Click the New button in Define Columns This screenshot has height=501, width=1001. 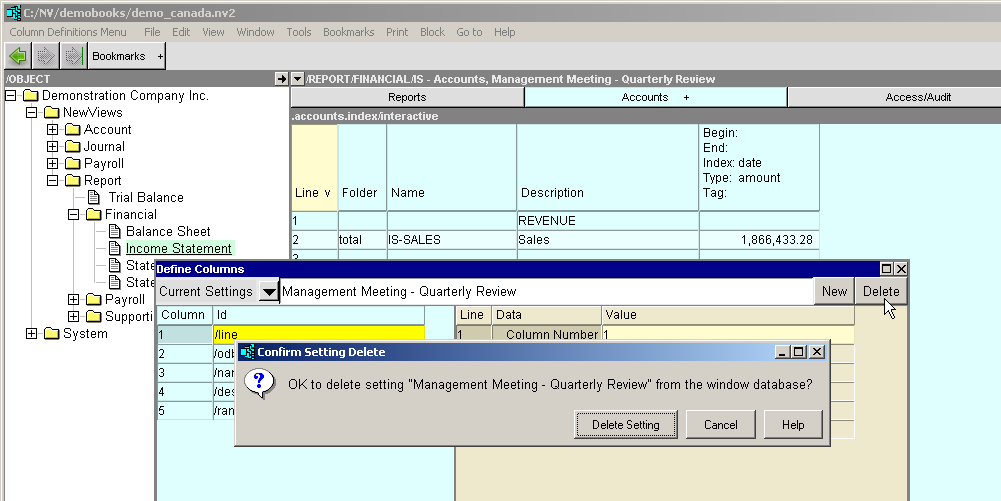point(834,291)
